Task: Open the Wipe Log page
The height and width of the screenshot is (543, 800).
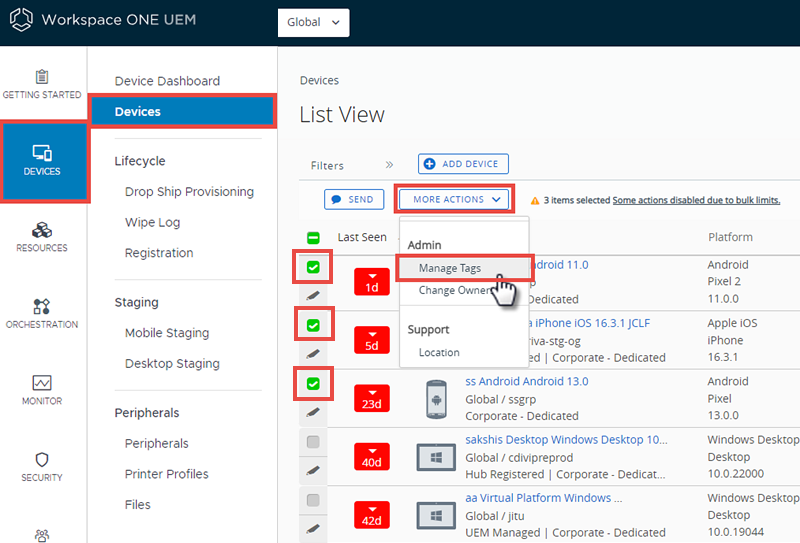Action: [152, 223]
